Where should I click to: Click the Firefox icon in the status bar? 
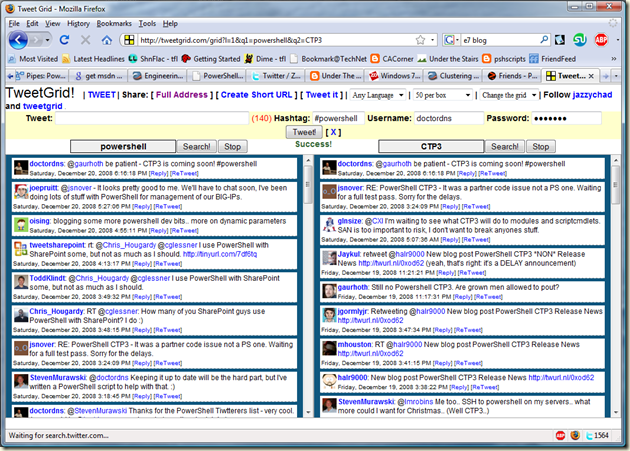[x=575, y=436]
